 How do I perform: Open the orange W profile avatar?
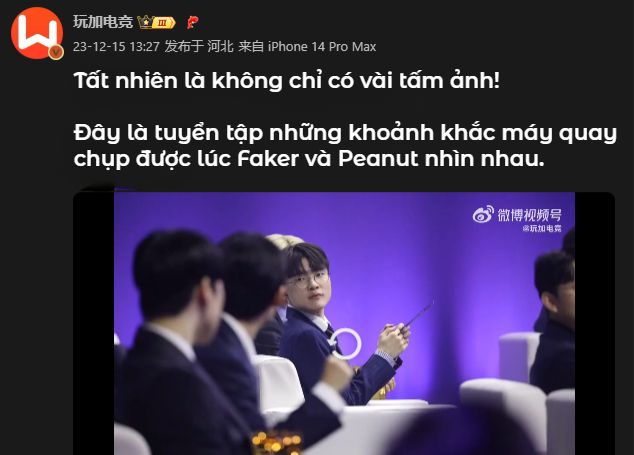point(37,33)
